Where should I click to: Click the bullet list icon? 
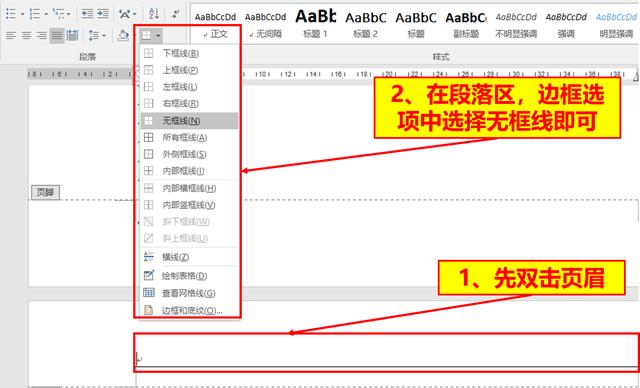[x=11, y=14]
